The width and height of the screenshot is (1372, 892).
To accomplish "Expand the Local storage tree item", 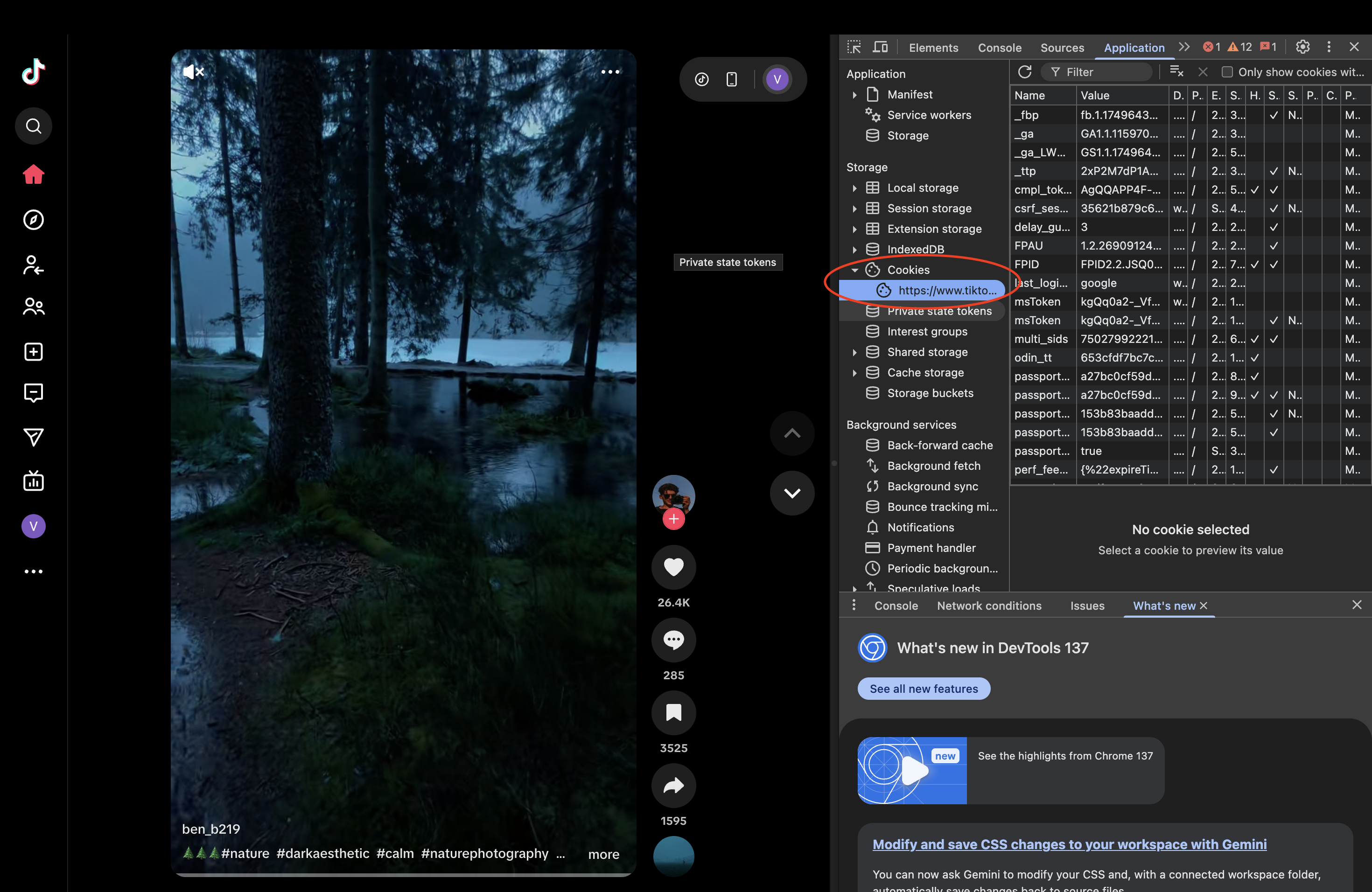I will [x=855, y=188].
